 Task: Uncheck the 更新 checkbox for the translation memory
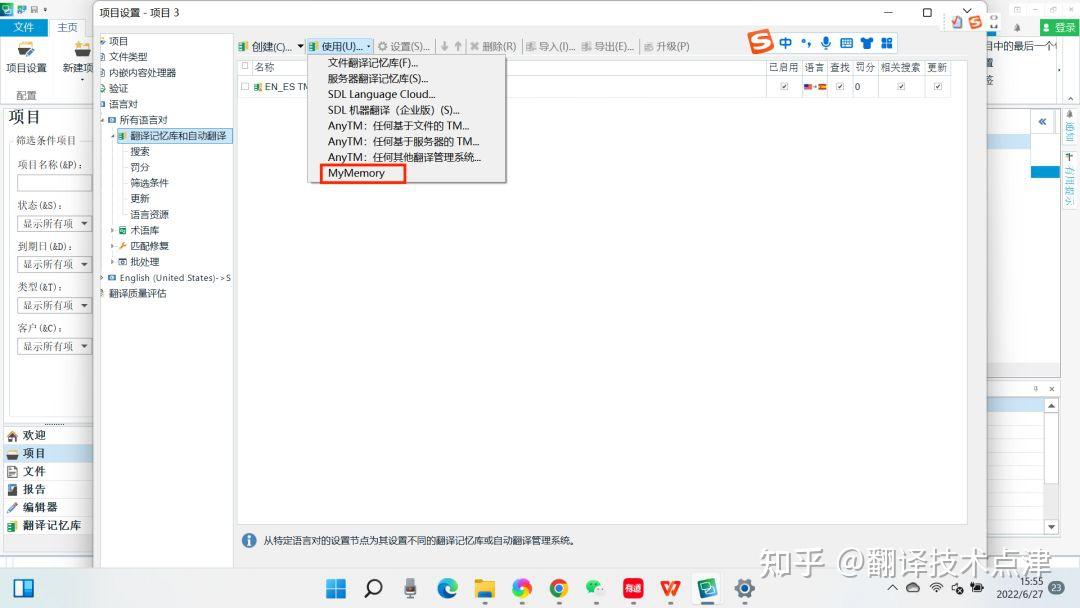pos(938,88)
